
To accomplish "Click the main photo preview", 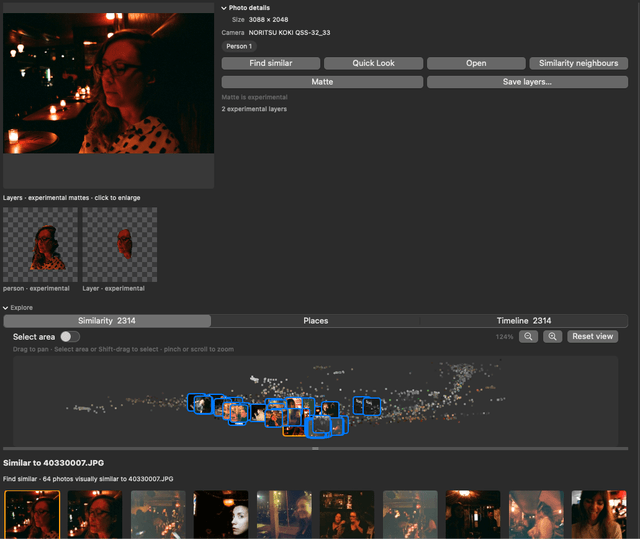I will [108, 83].
